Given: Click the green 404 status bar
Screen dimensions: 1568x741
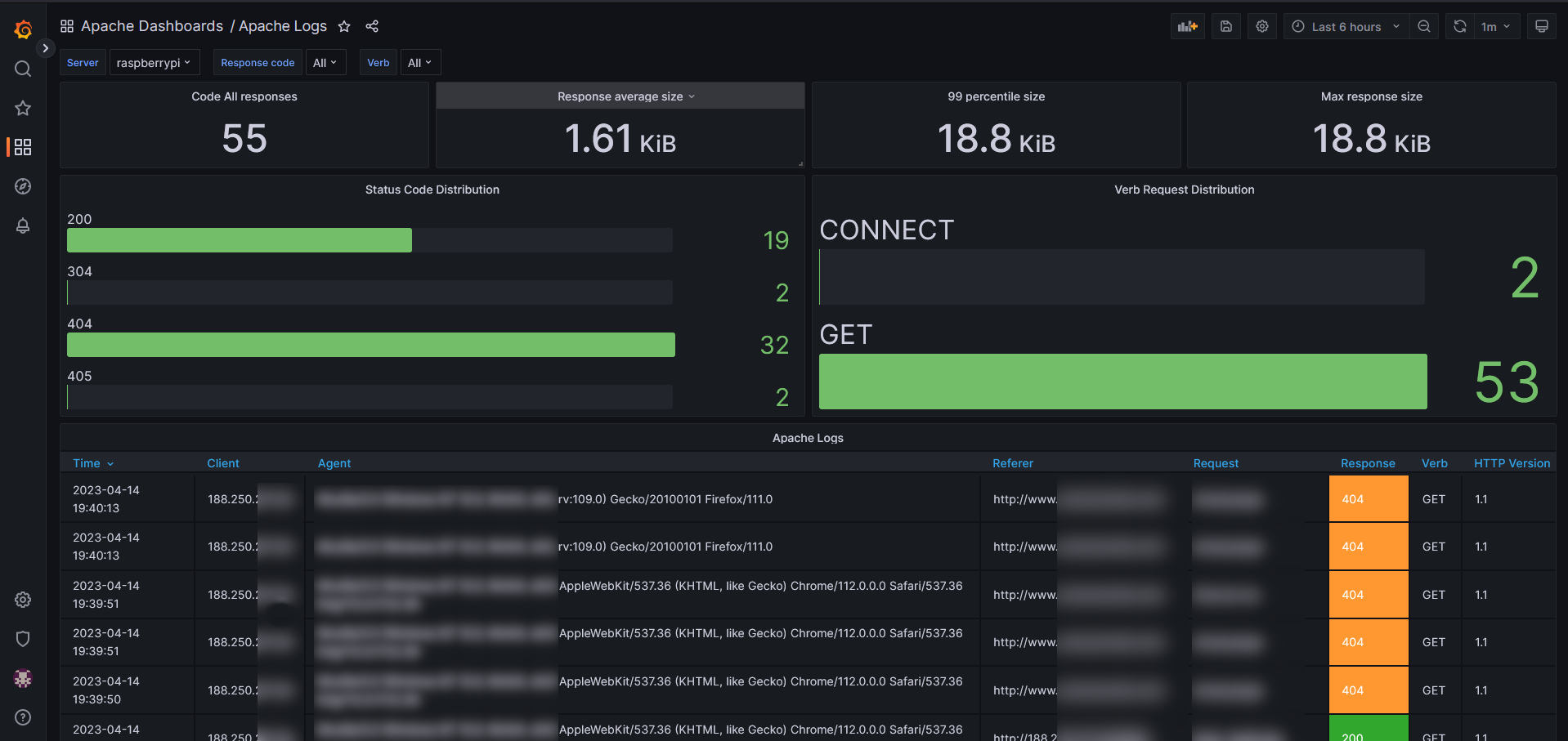Looking at the screenshot, I should pos(370,345).
